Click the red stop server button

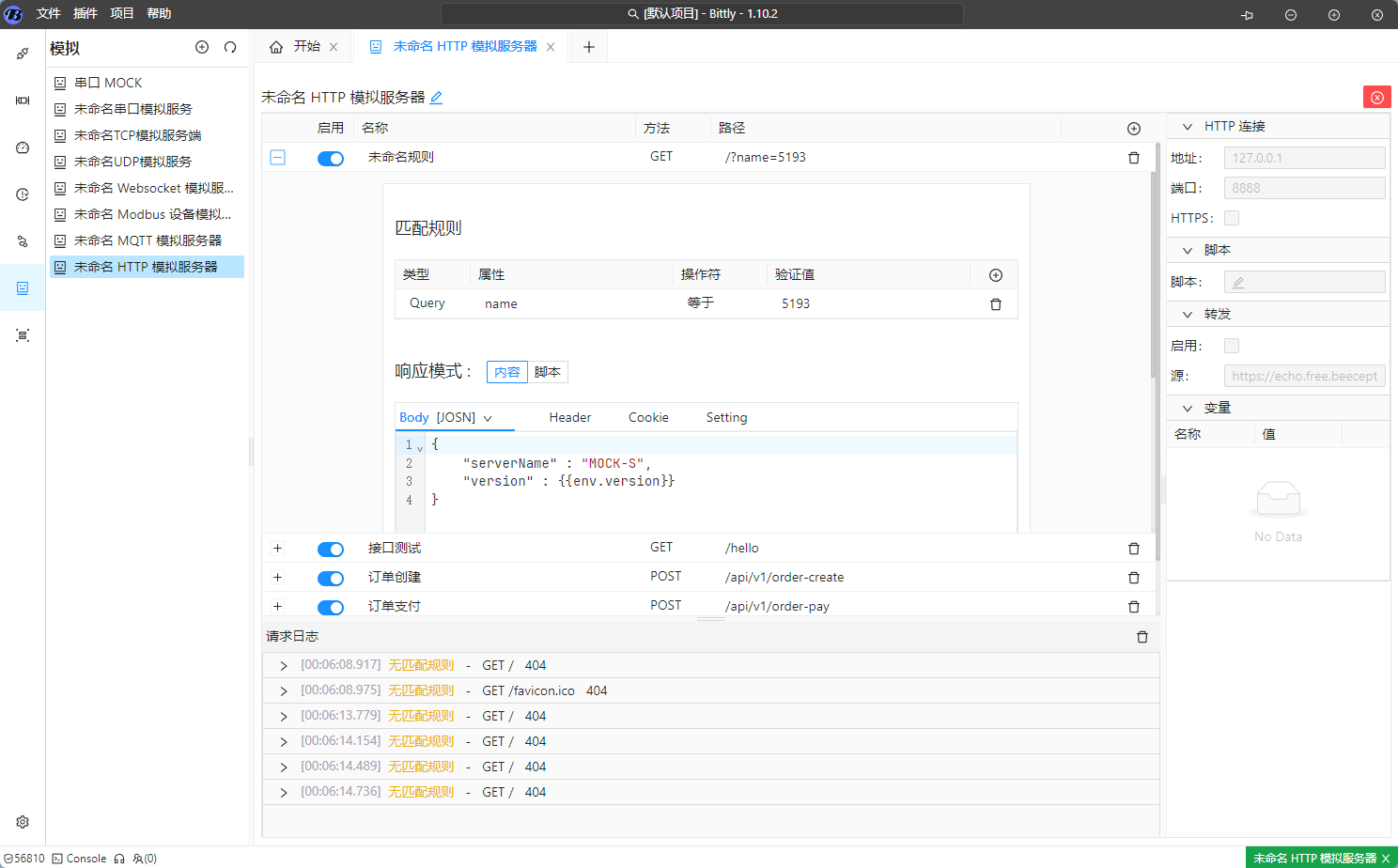(1376, 98)
